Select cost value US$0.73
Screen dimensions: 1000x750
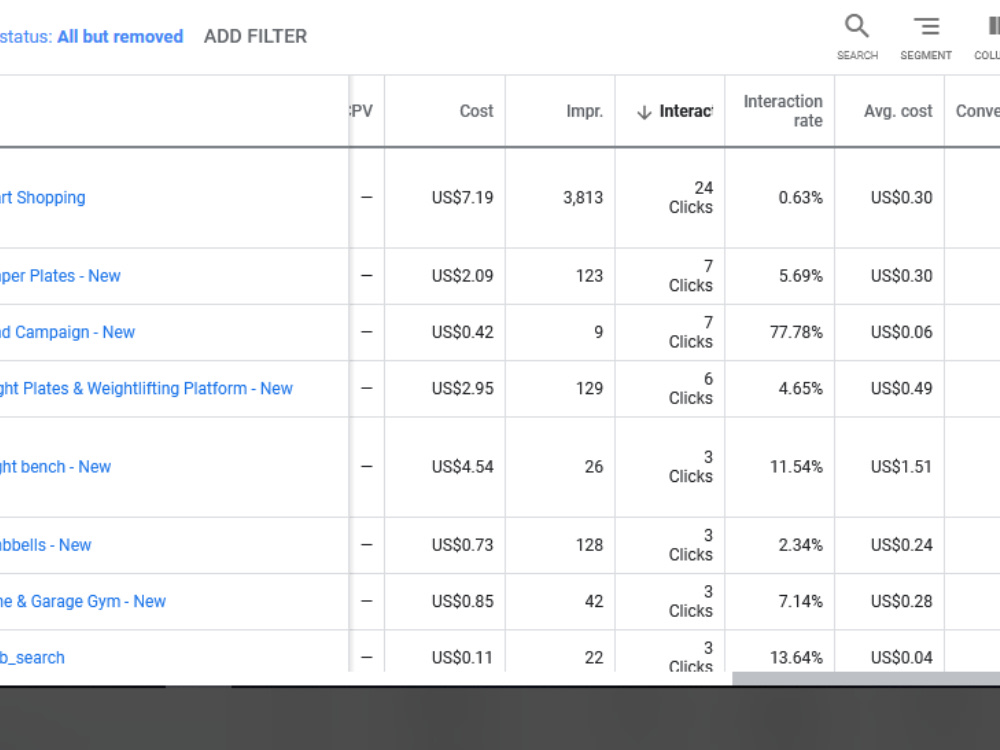(462, 545)
